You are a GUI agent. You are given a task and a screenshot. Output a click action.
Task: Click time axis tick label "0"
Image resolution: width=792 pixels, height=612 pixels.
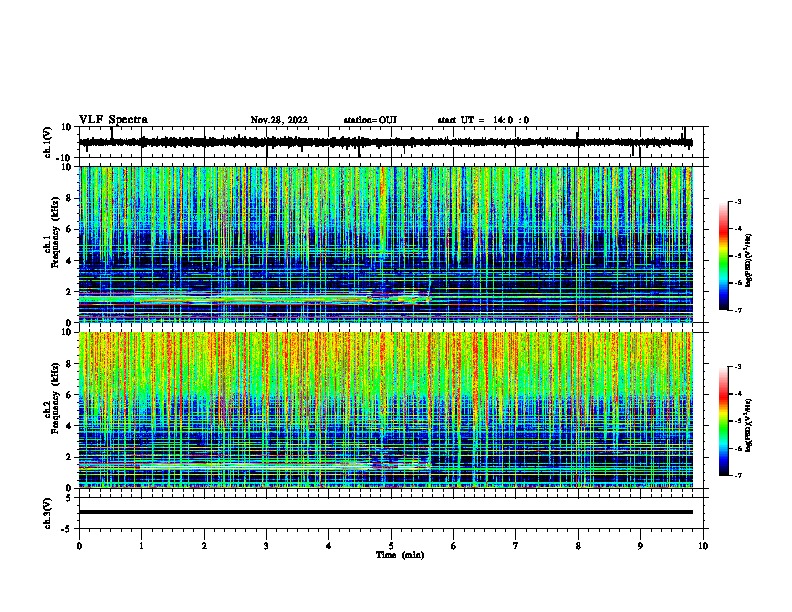click(79, 546)
